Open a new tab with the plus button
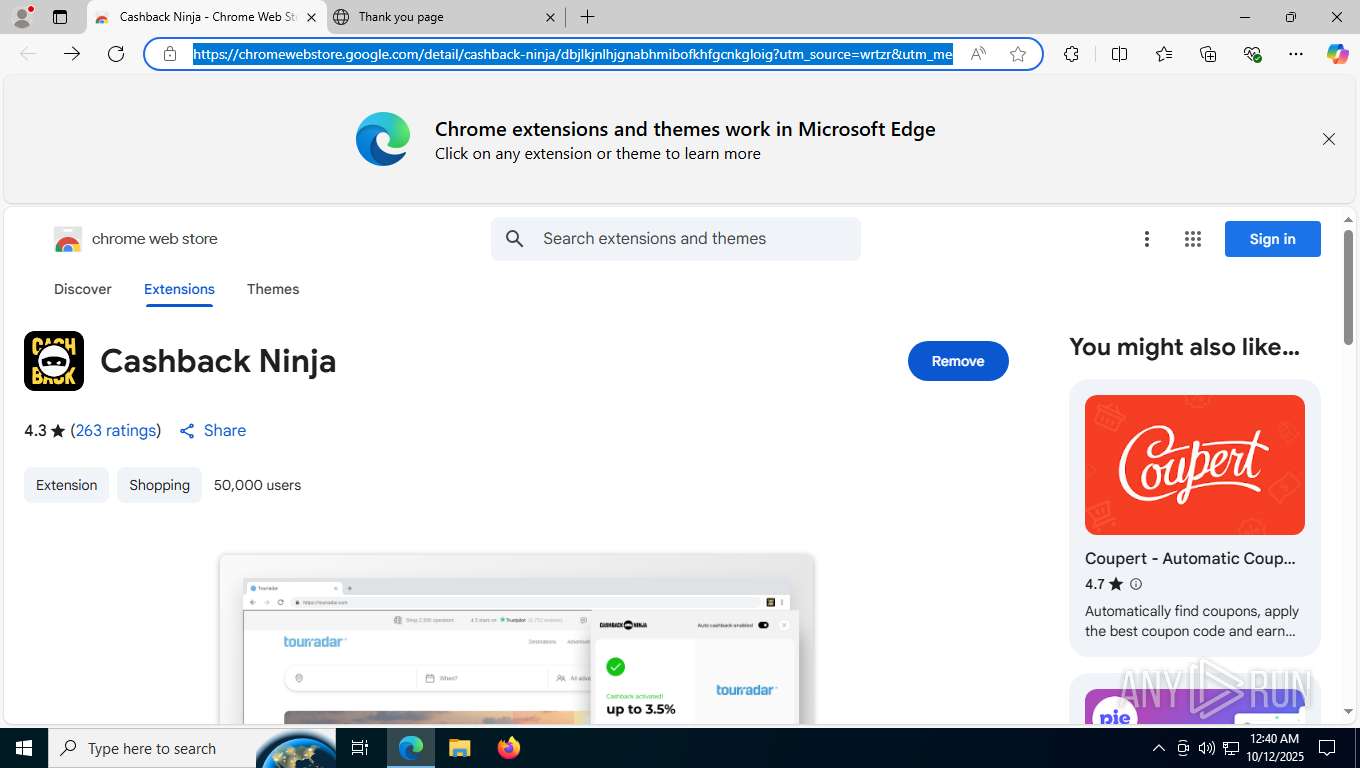Screen dimensions: 1360x768 click(x=588, y=17)
